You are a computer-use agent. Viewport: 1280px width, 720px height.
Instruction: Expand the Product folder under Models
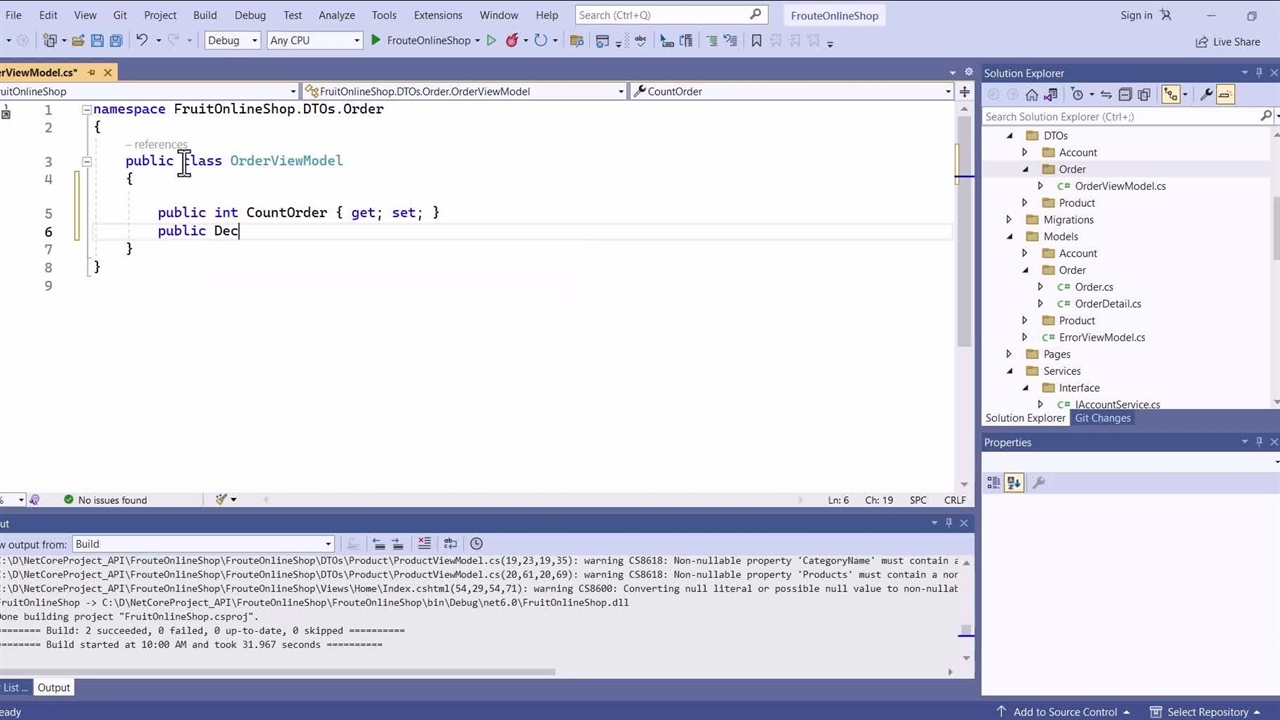pyautogui.click(x=1024, y=321)
